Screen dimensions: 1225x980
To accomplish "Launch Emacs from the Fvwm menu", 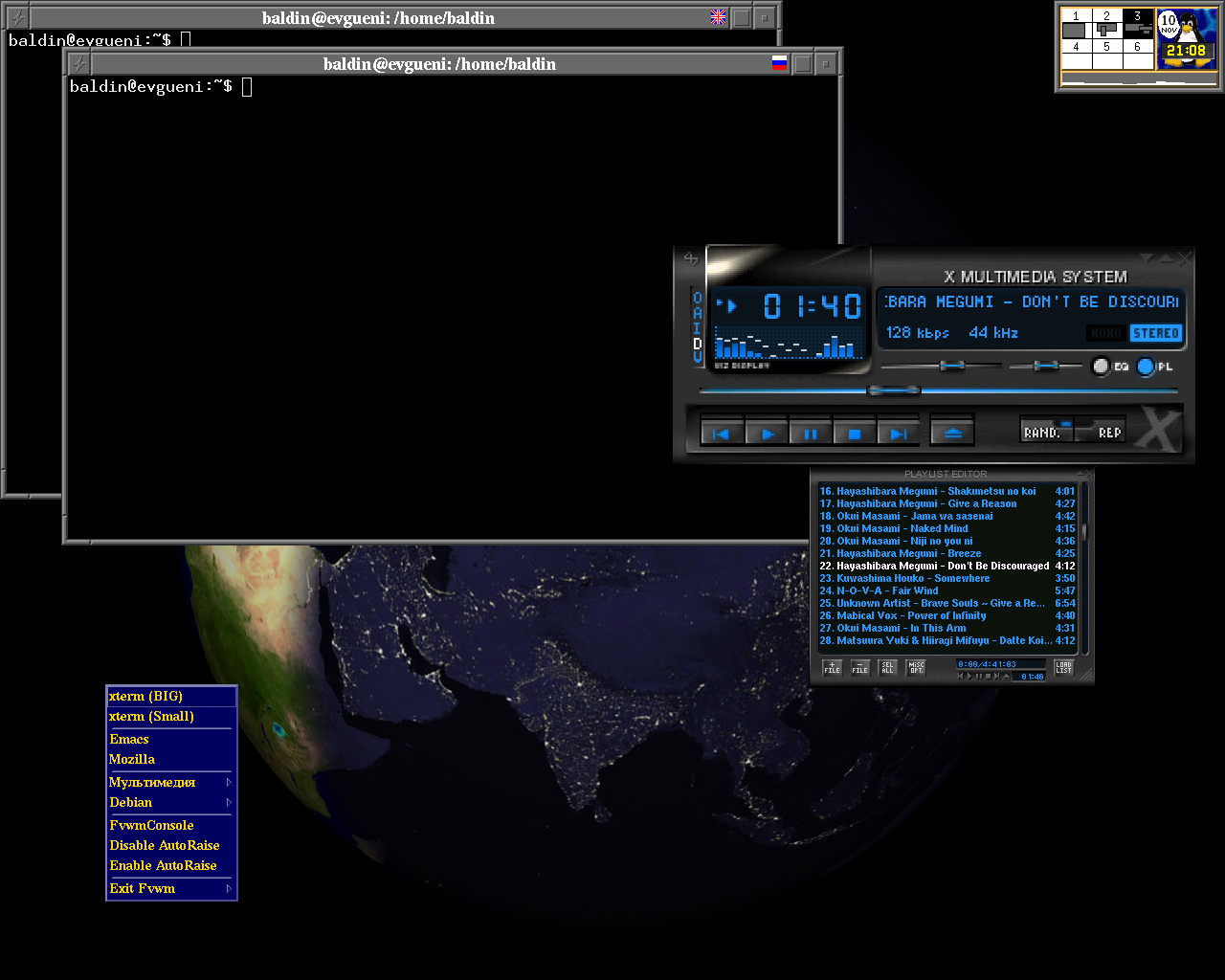I will tap(171, 739).
